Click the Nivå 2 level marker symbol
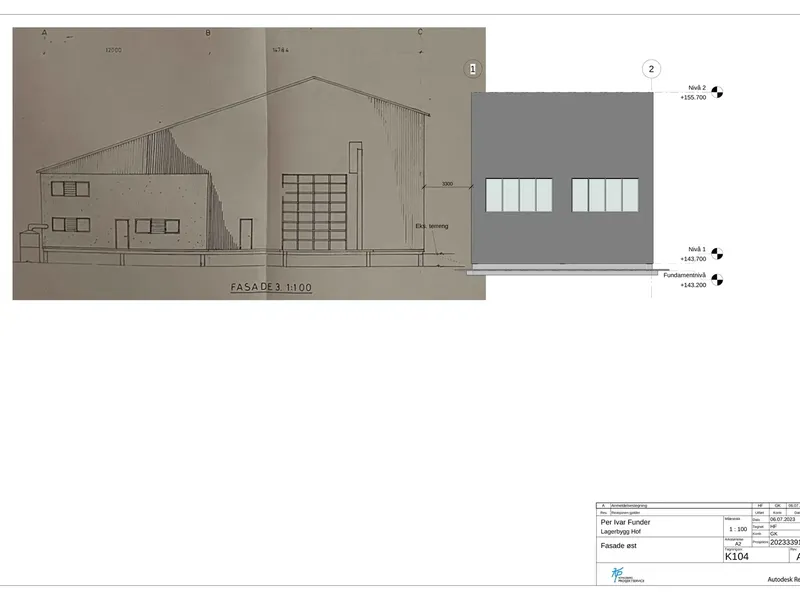The image size is (800, 600). coord(717,92)
